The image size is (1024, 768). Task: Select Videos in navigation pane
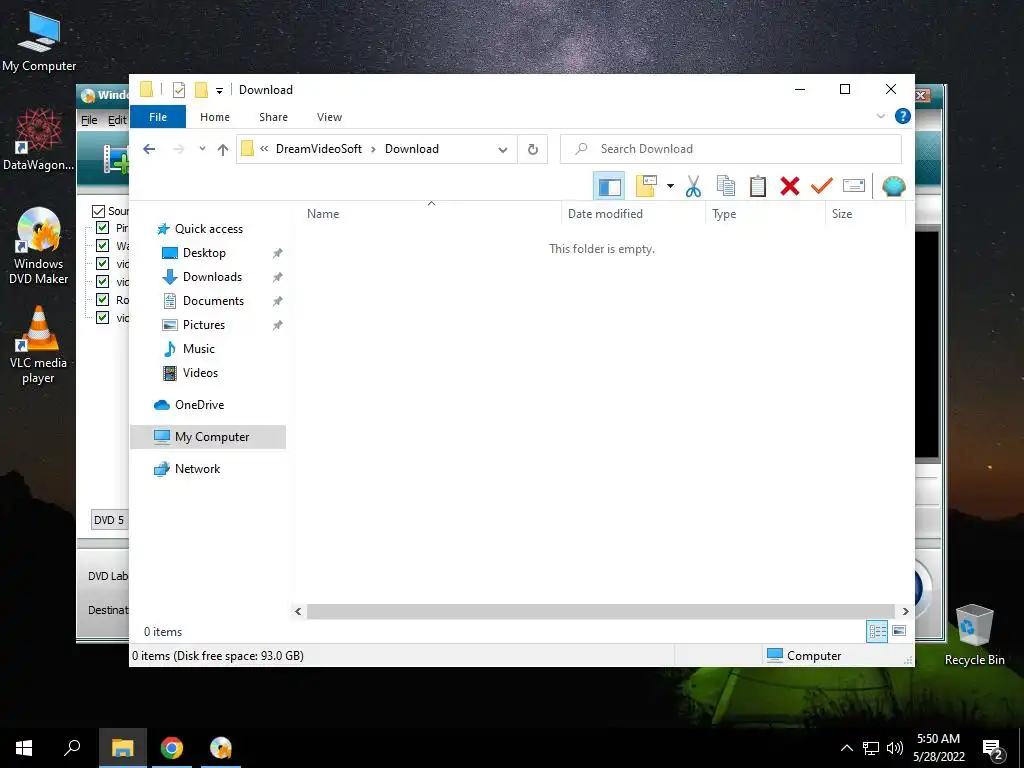tap(200, 373)
